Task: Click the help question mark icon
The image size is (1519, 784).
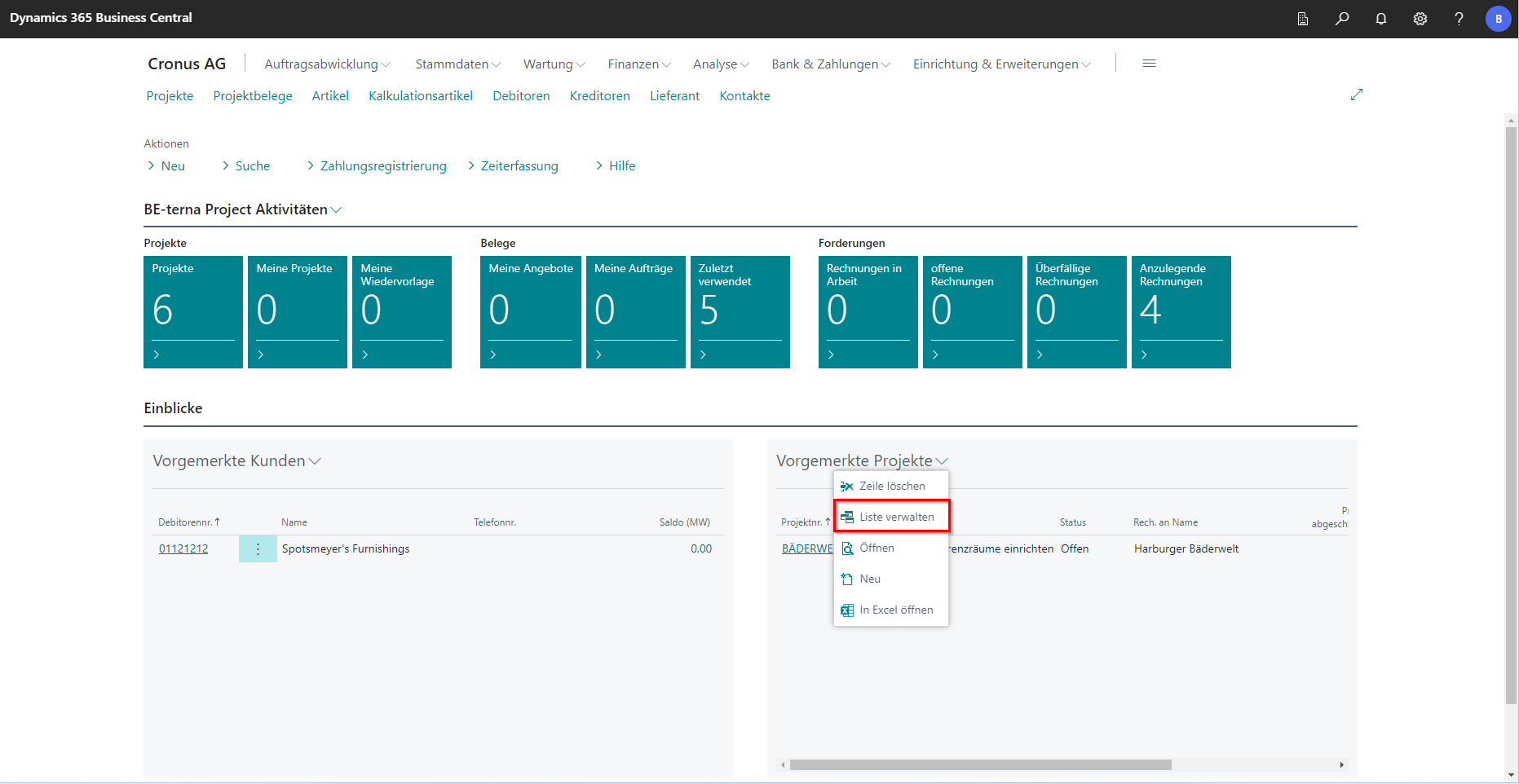Action: (1459, 19)
